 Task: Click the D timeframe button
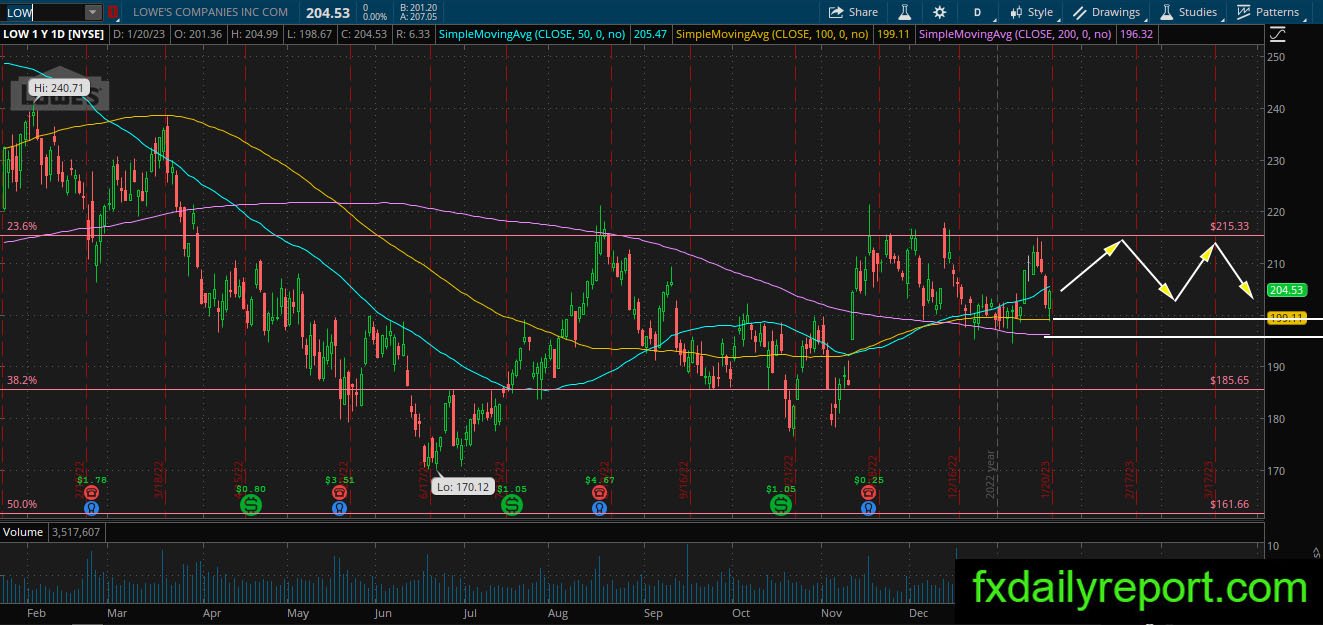977,12
